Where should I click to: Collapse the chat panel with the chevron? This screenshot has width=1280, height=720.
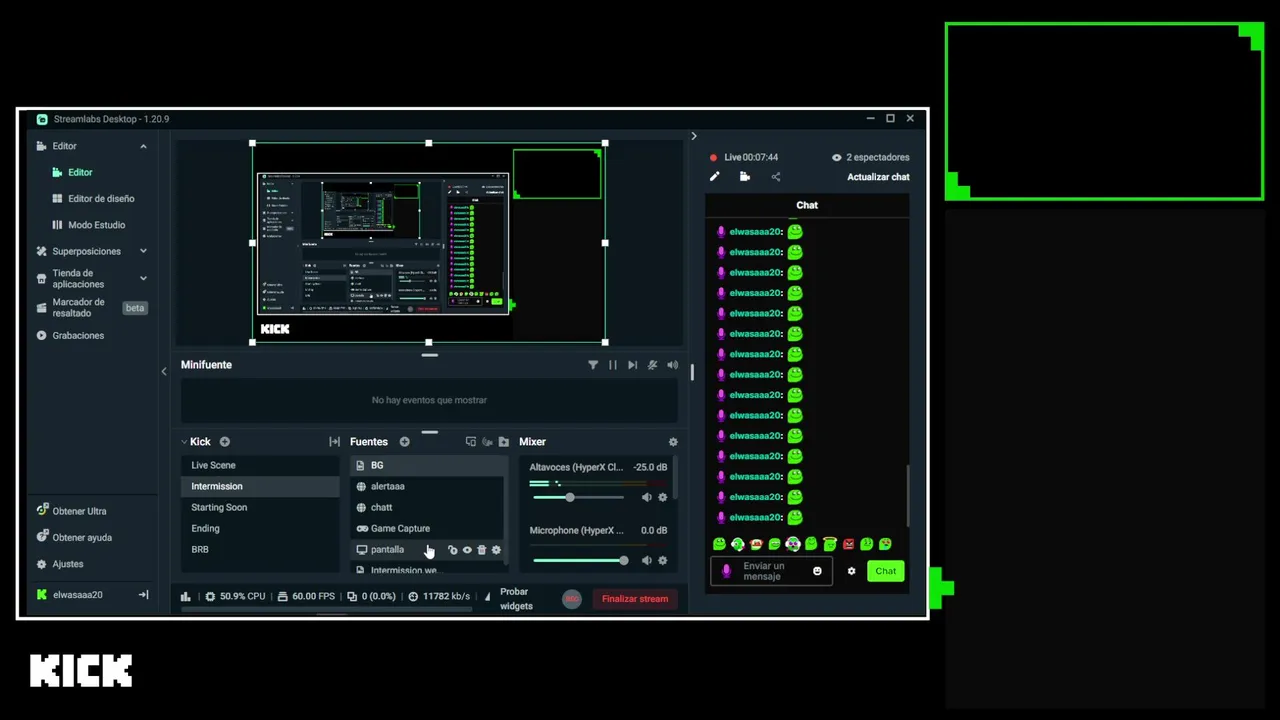tap(694, 136)
